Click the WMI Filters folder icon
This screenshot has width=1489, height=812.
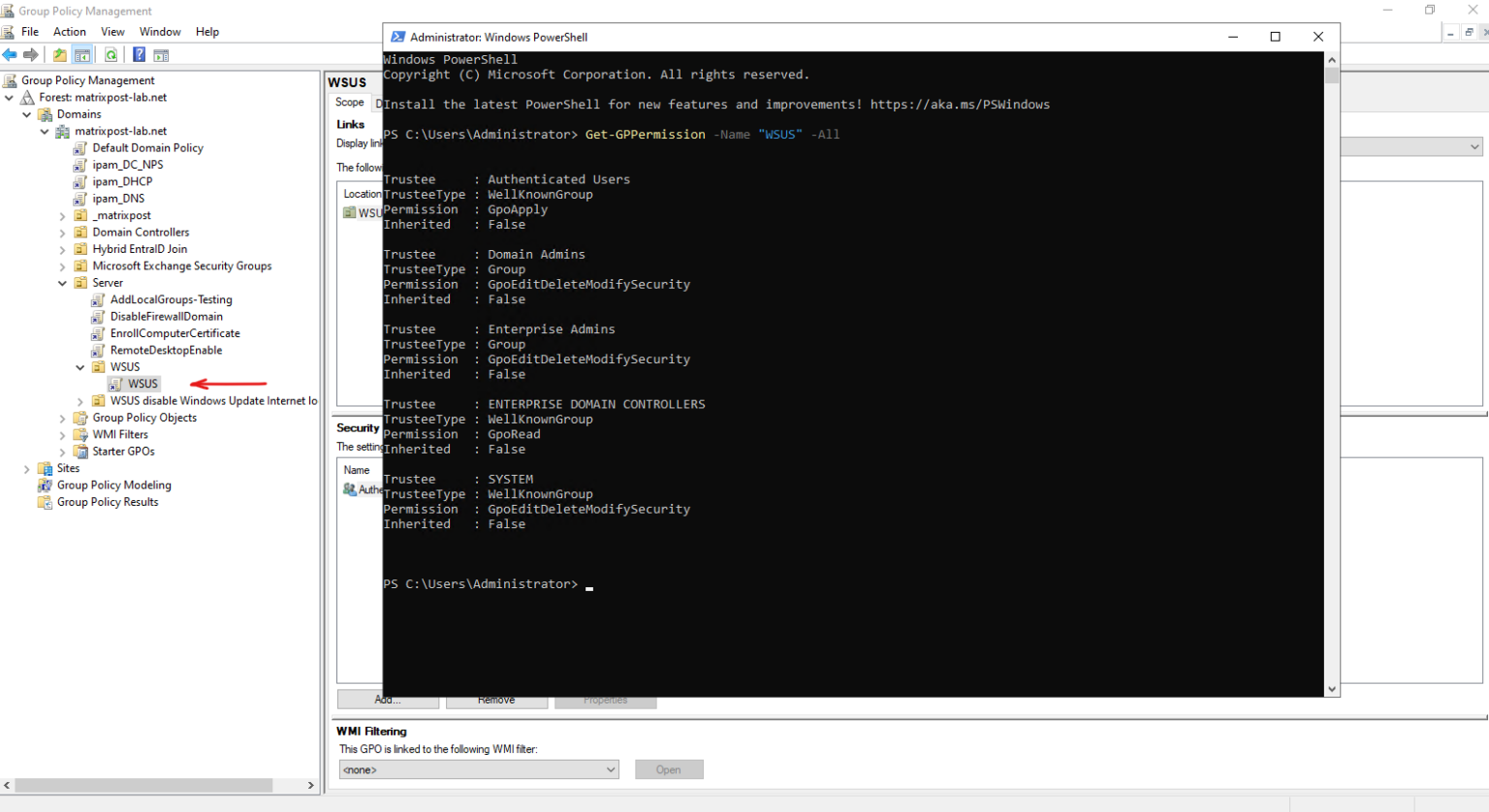81,435
